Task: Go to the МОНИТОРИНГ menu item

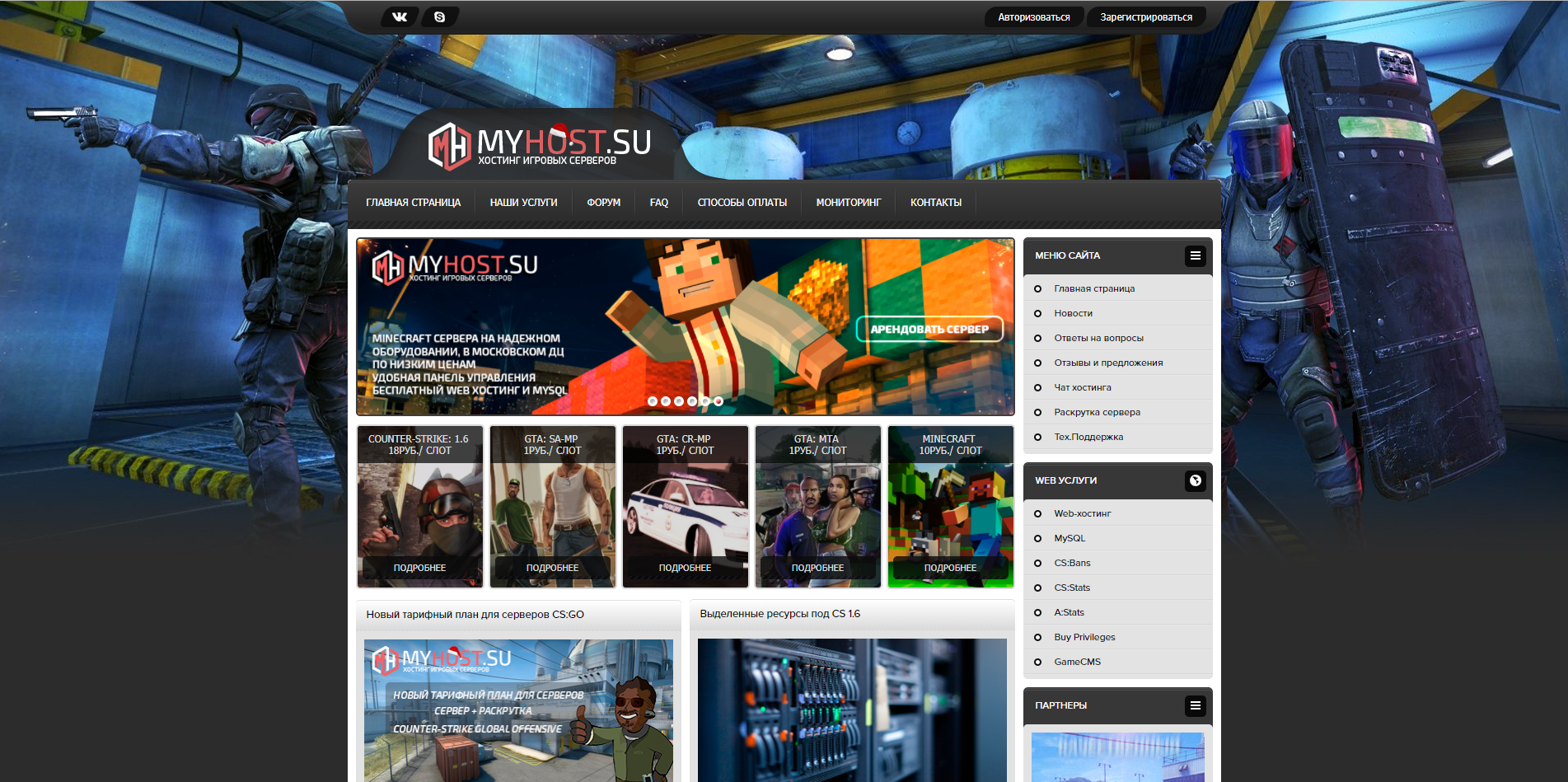Action: tap(848, 203)
